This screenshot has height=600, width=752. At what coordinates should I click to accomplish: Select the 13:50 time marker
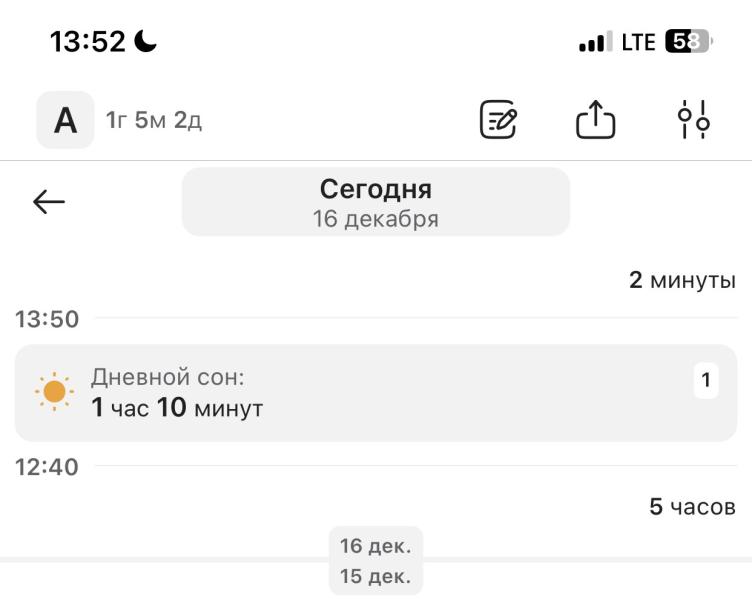click(46, 320)
